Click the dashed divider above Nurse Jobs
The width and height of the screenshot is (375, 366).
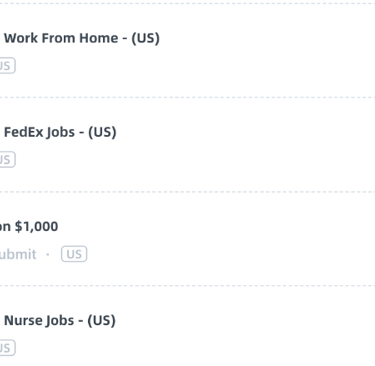click(187, 286)
